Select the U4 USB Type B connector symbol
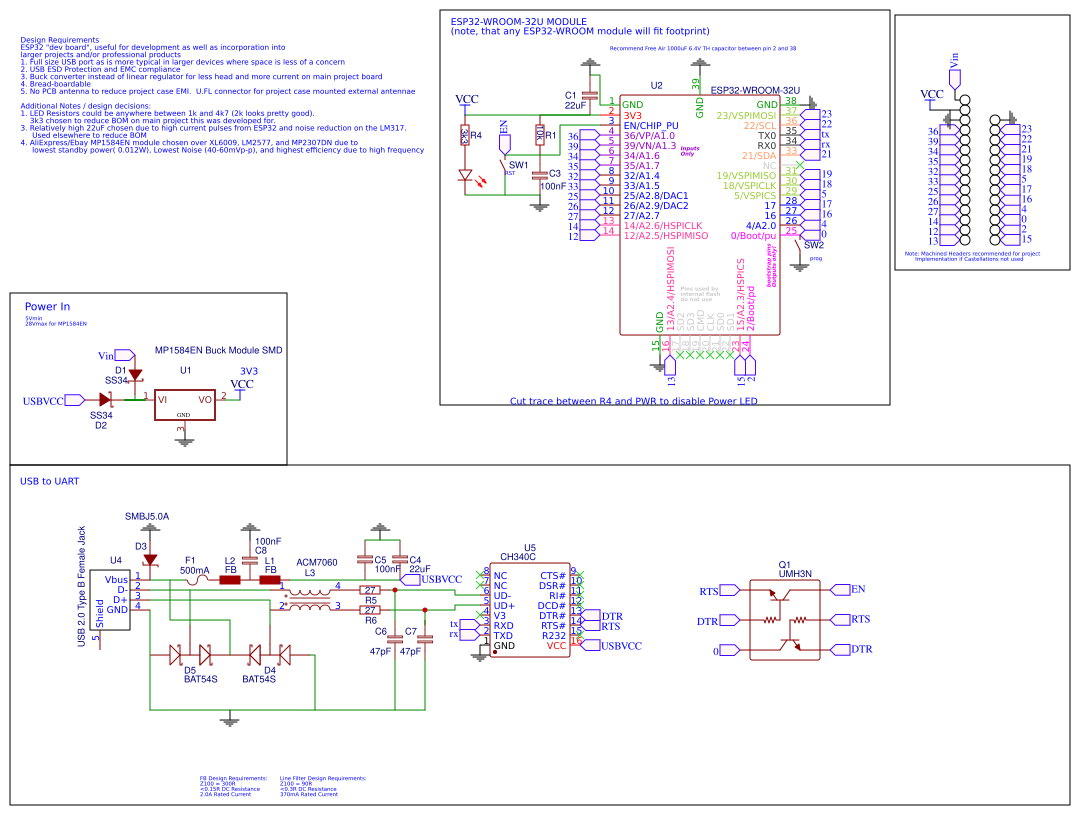This screenshot has height=815, width=1080. pyautogui.click(x=110, y=600)
